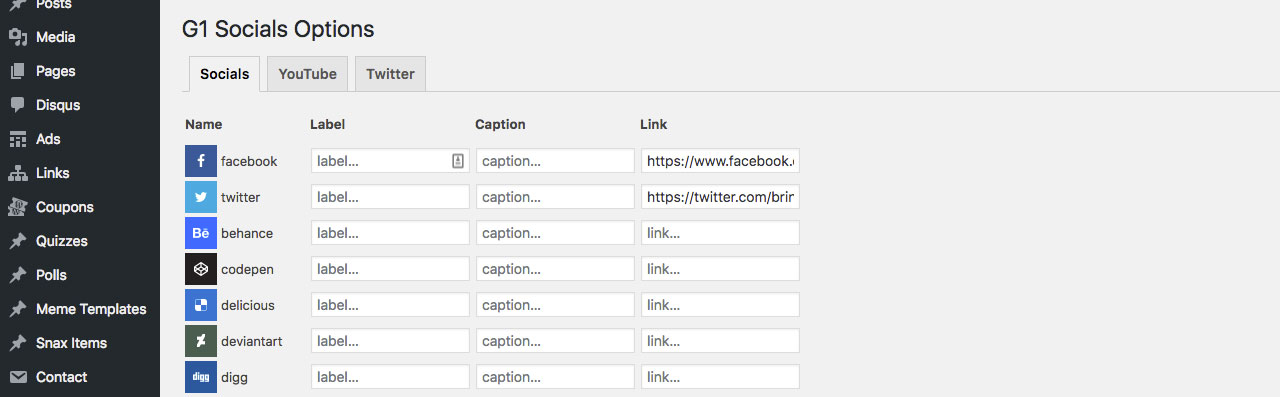Click the behance label input field
The height and width of the screenshot is (397, 1280).
390,233
